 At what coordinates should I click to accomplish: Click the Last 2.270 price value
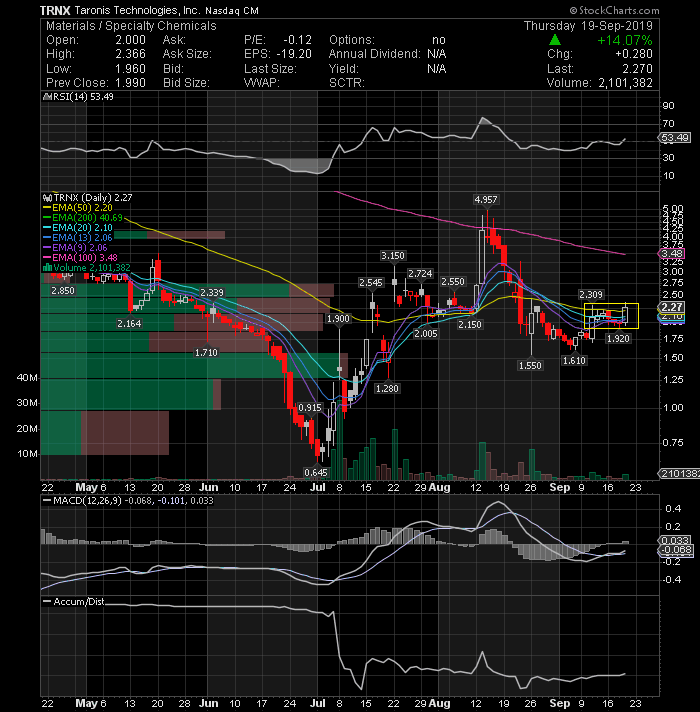tap(637, 69)
